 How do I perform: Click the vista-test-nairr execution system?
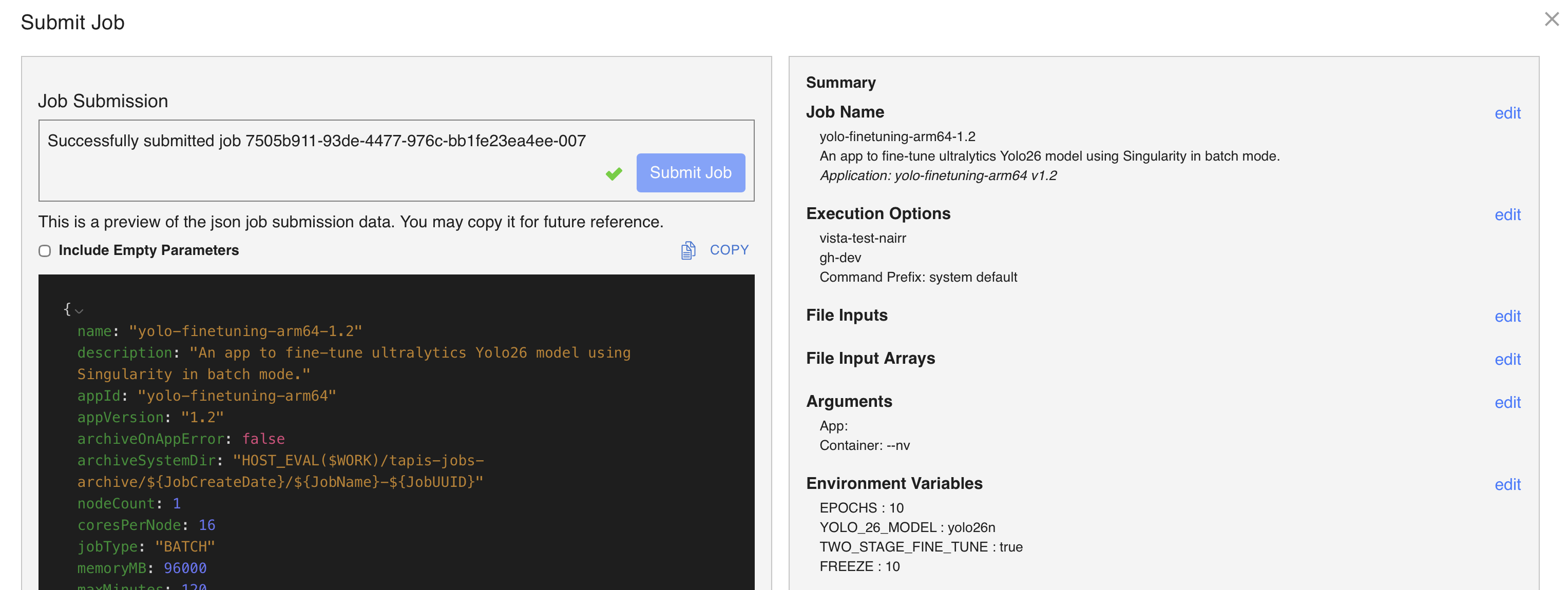click(x=863, y=239)
